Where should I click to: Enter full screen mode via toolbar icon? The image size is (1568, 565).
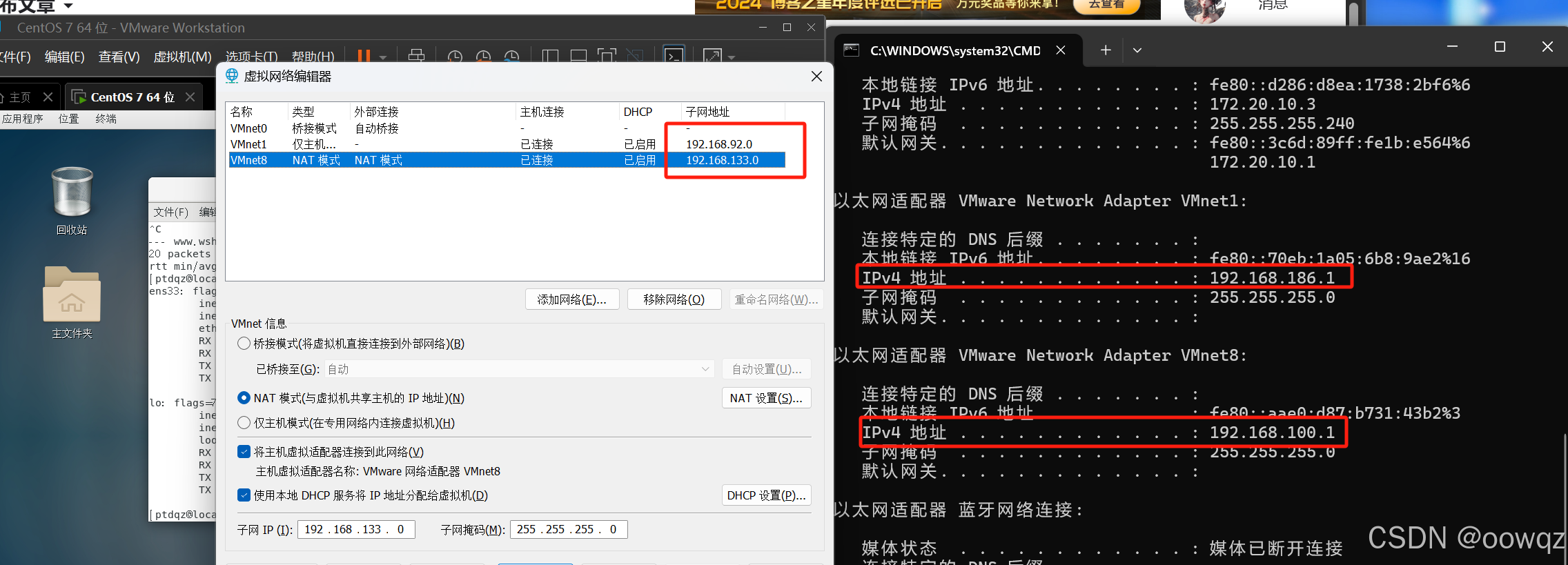pos(607,56)
